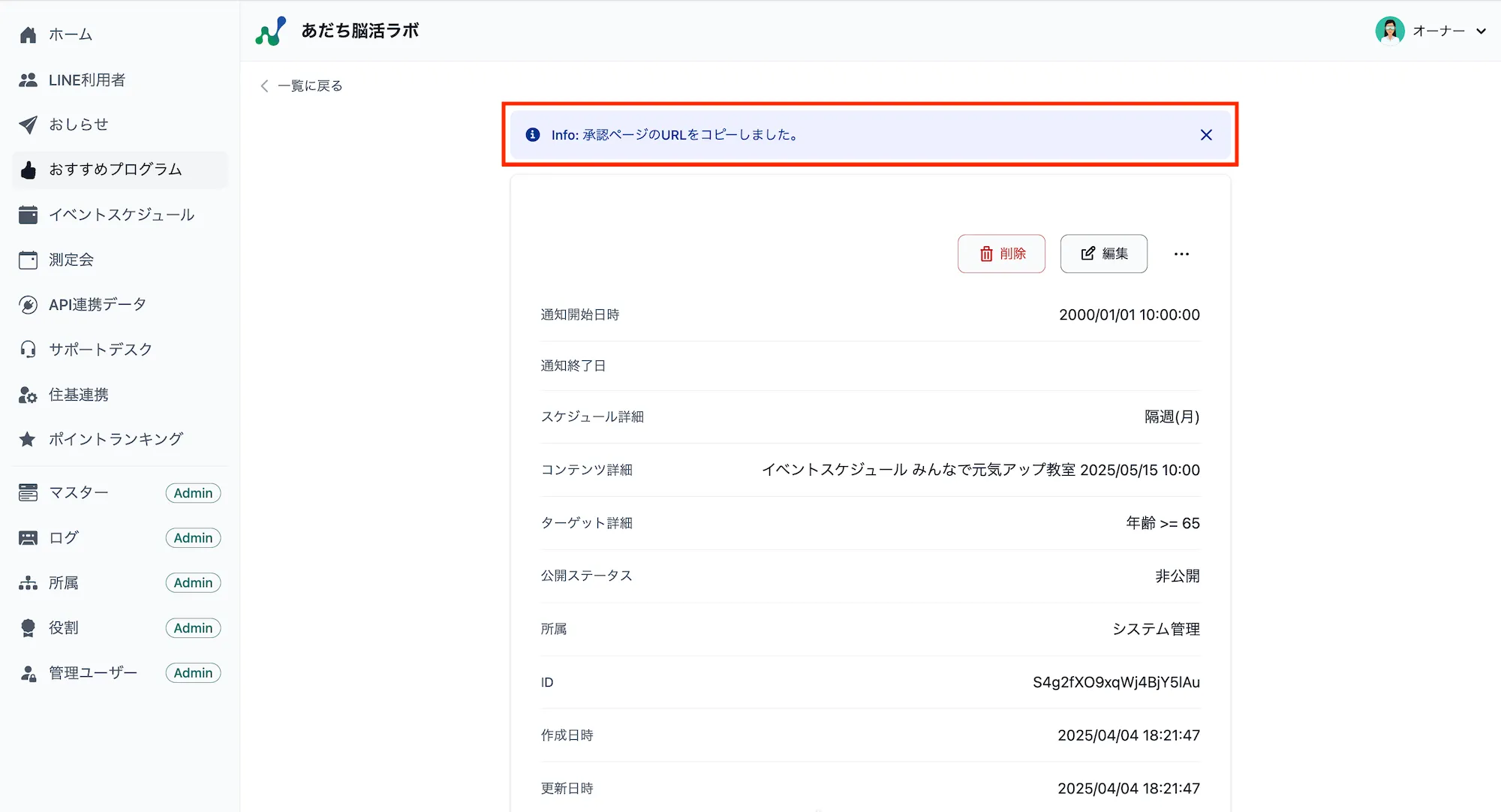Expand the more actions ellipsis menu
Image resolution: width=1501 pixels, height=812 pixels.
[x=1181, y=254]
